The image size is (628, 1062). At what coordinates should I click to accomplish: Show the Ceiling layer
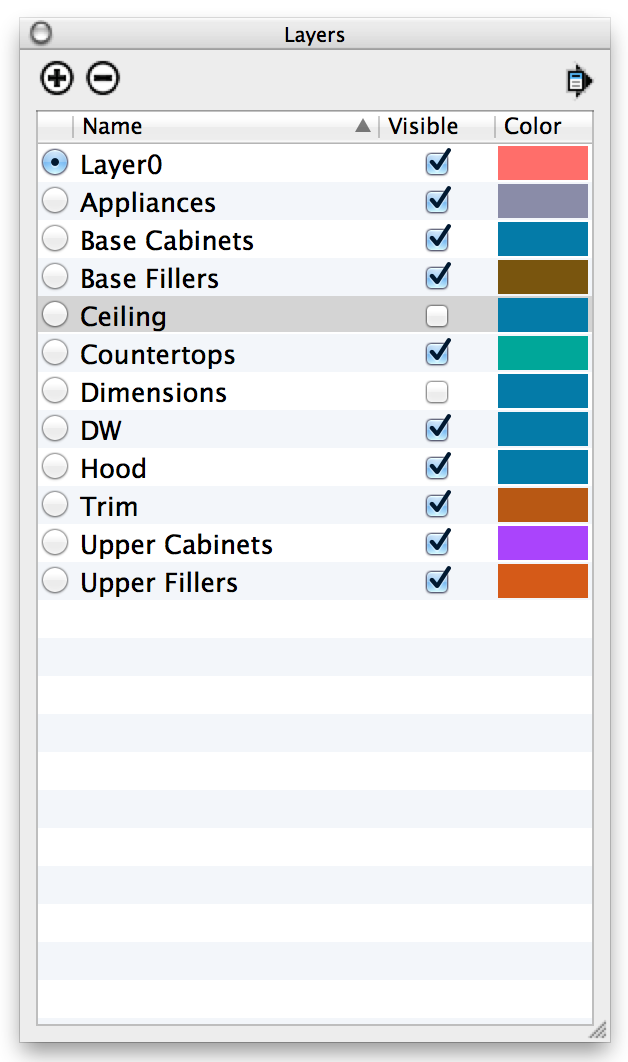pos(437,317)
